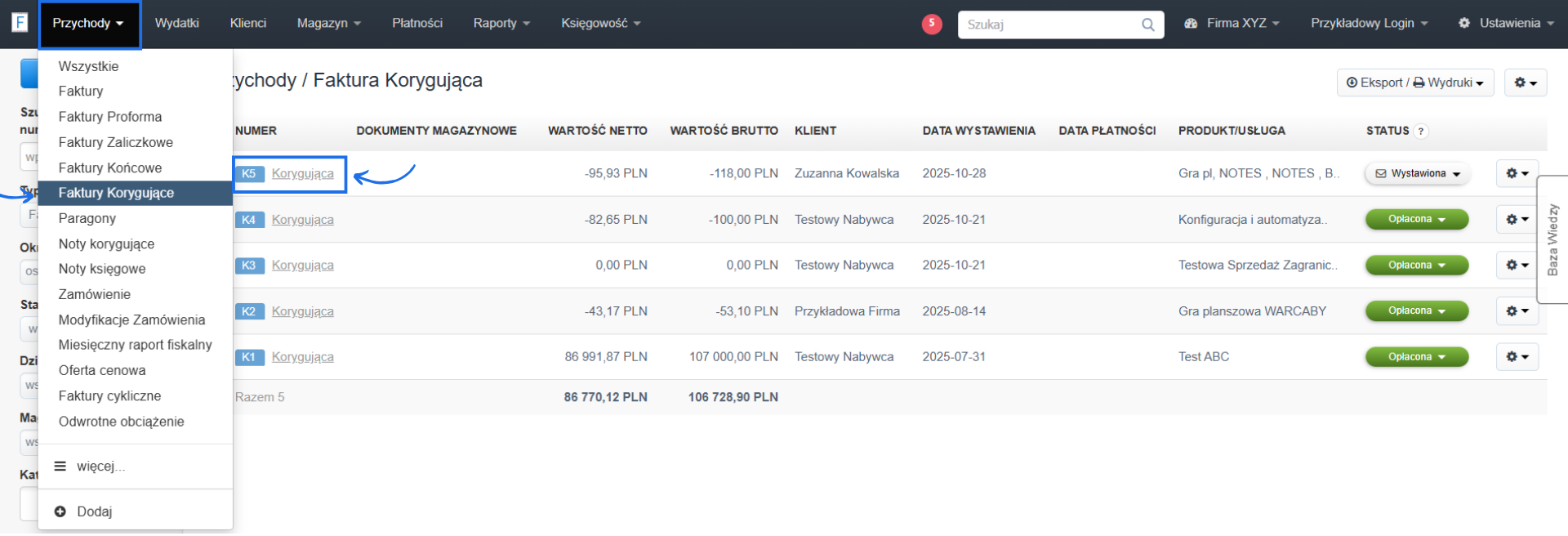Viewport: 1568px width, 536px height.
Task: Click the K2 invoice number badge
Action: [248, 311]
